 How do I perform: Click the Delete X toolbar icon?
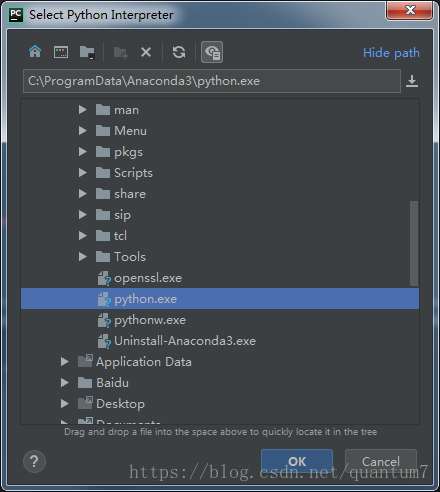(146, 52)
